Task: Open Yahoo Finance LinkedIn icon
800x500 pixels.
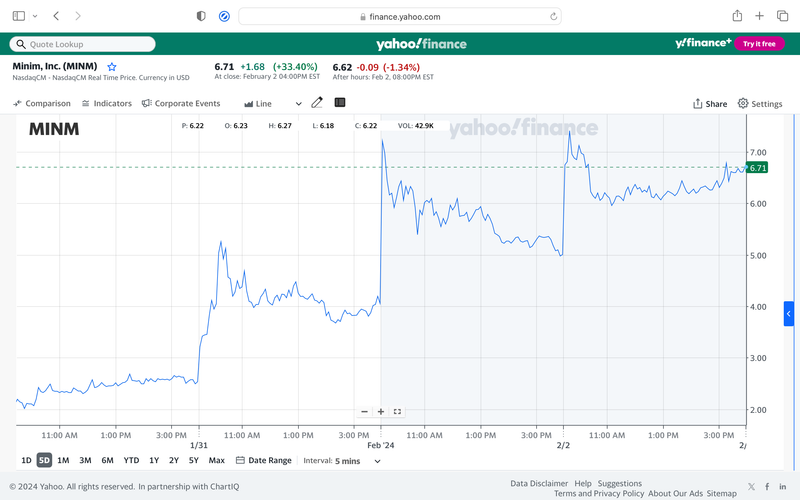Action: tap(783, 487)
